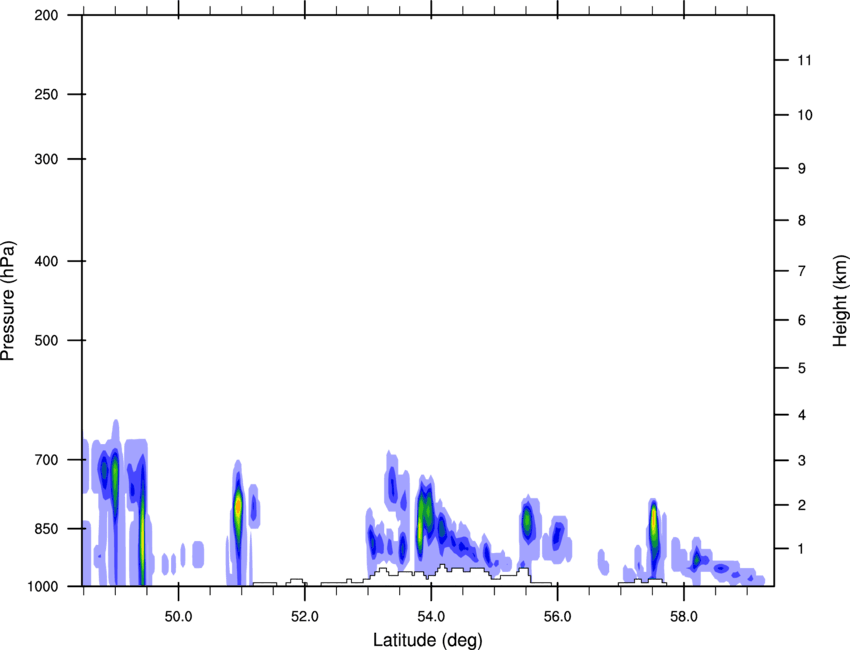Viewport: 850px width, 650px height.
Task: Click the 3 km height label
Action: click(802, 461)
